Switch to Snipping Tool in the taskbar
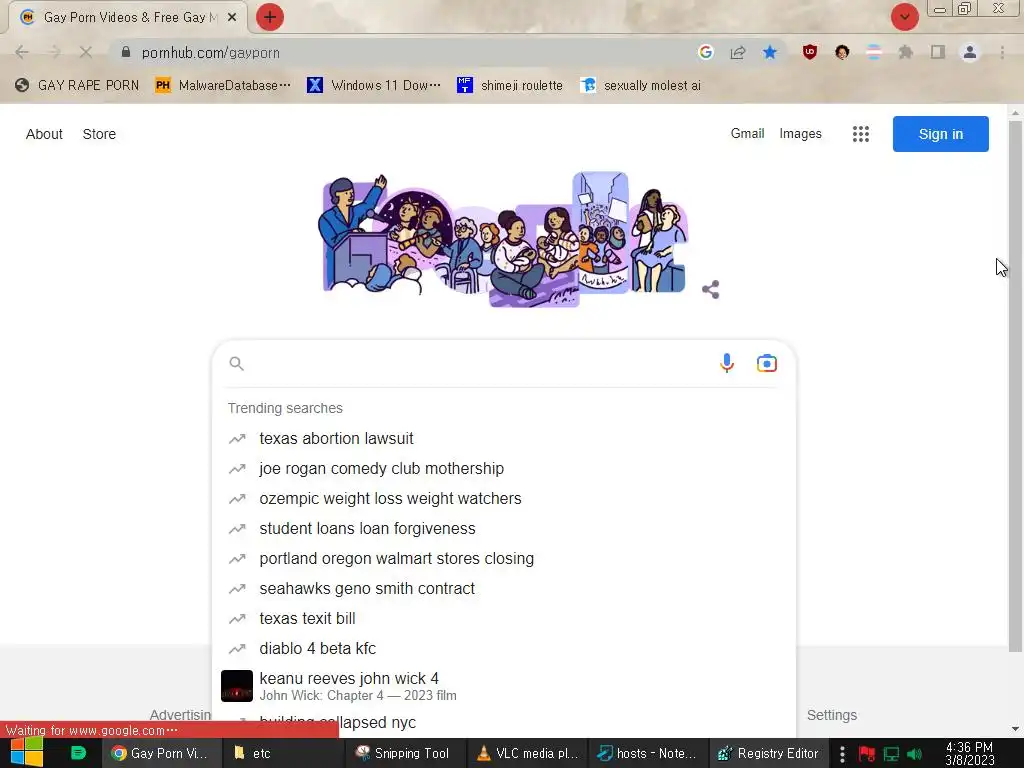Viewport: 1024px width, 768px height. (x=406, y=753)
